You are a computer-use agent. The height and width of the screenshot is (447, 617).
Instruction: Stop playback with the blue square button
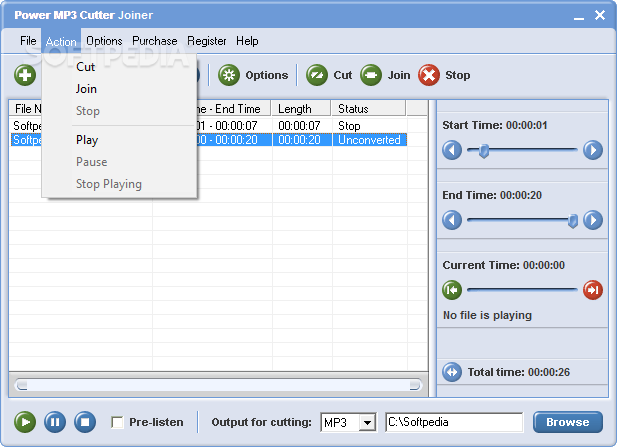[x=85, y=422]
